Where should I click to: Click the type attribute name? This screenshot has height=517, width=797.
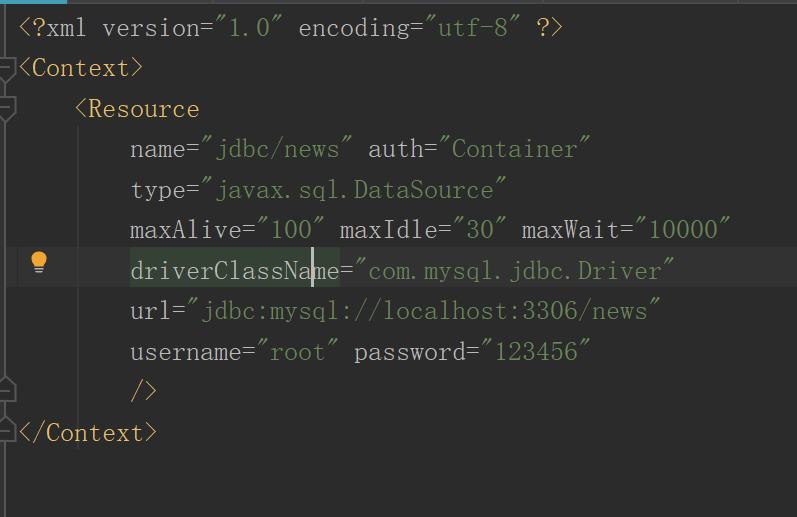[x=158, y=190]
